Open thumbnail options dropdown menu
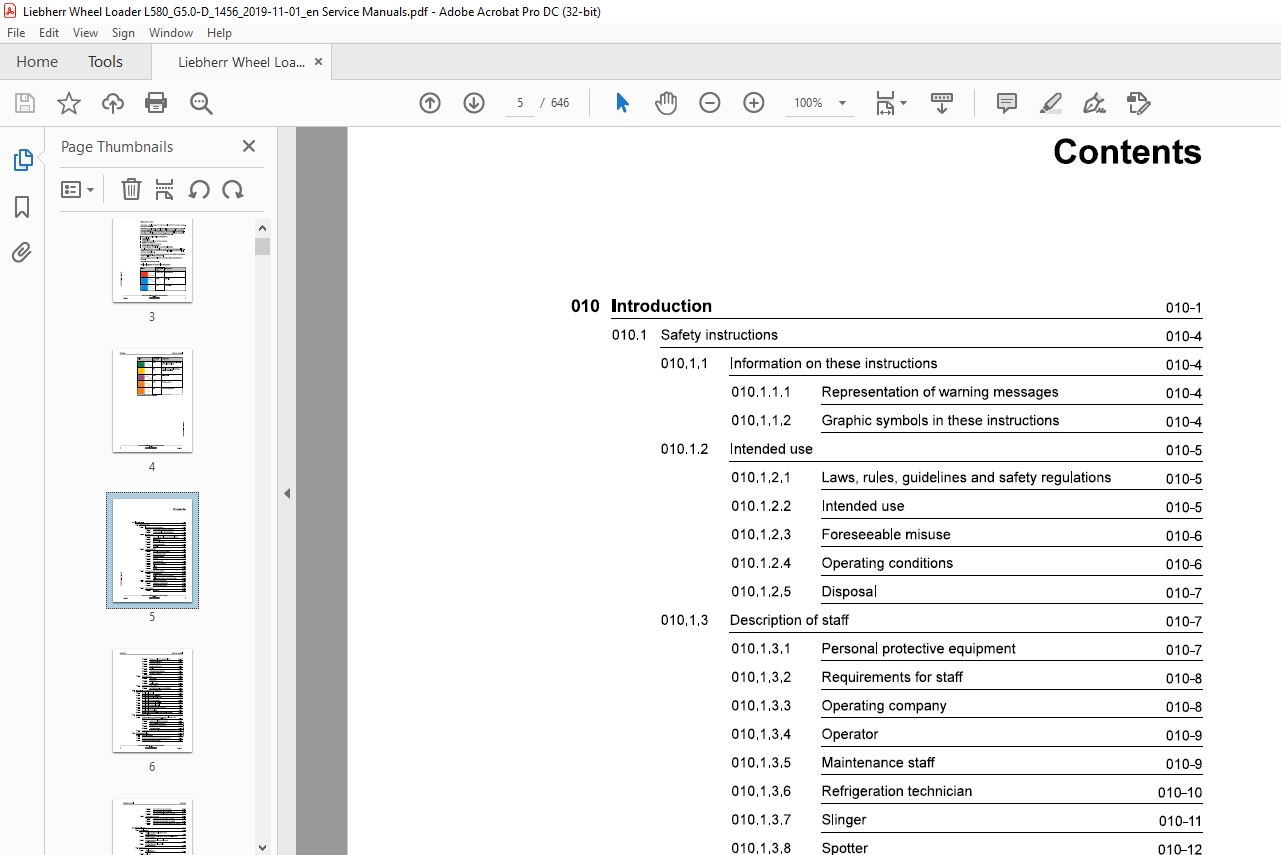1281x855 pixels. pyautogui.click(x=77, y=189)
